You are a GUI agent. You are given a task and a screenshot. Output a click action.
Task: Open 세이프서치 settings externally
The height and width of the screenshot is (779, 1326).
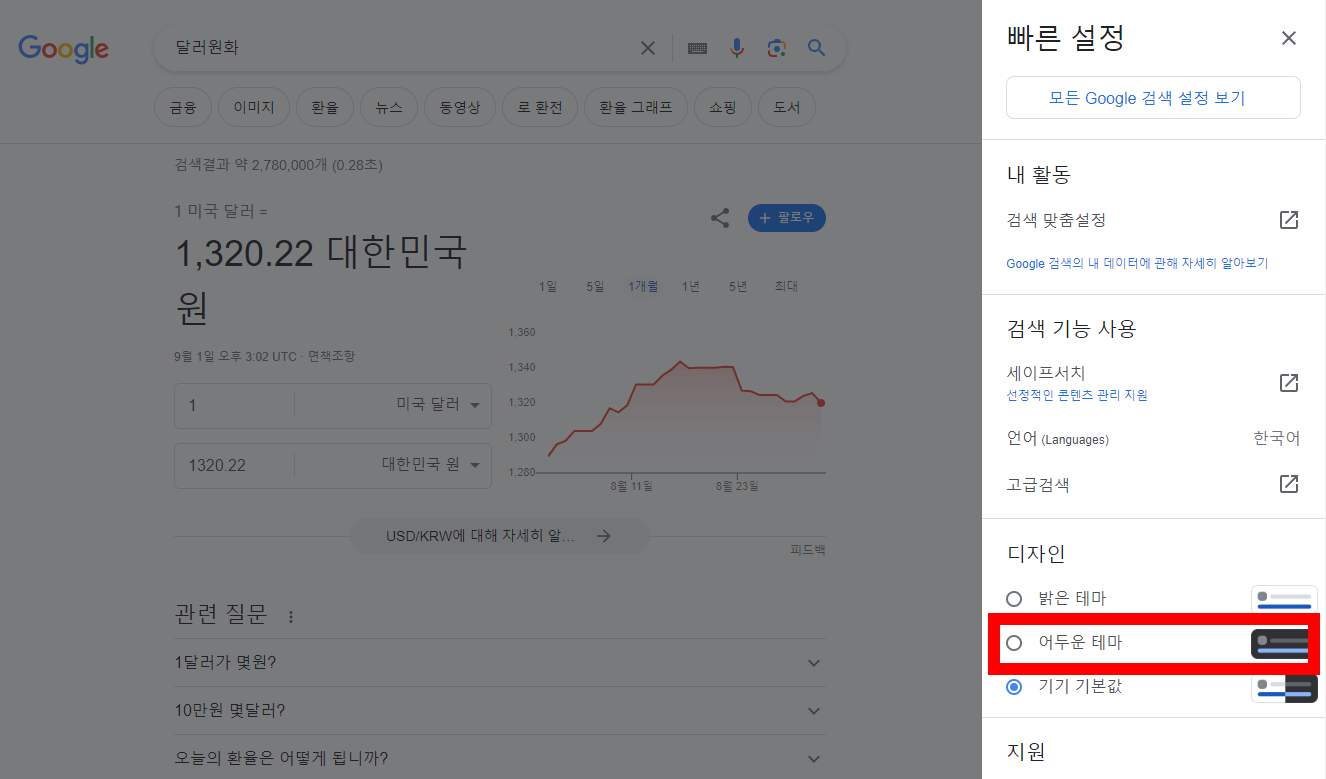point(1290,382)
